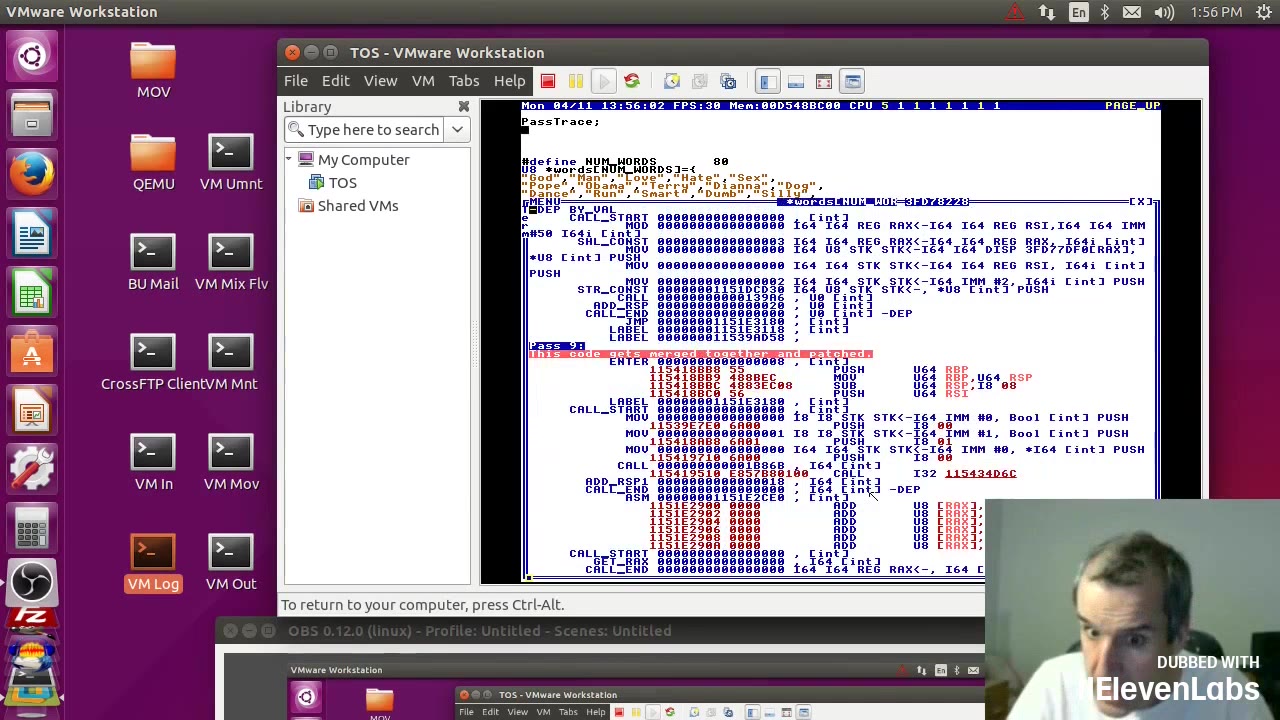Suspend the virtual machine using pause icon
1280x720 pixels.
click(x=576, y=81)
